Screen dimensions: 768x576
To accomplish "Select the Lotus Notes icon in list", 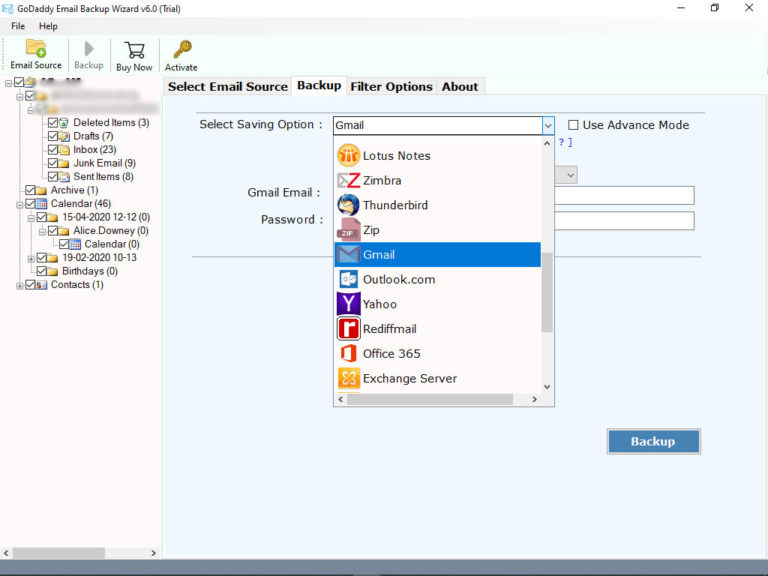I will click(348, 156).
